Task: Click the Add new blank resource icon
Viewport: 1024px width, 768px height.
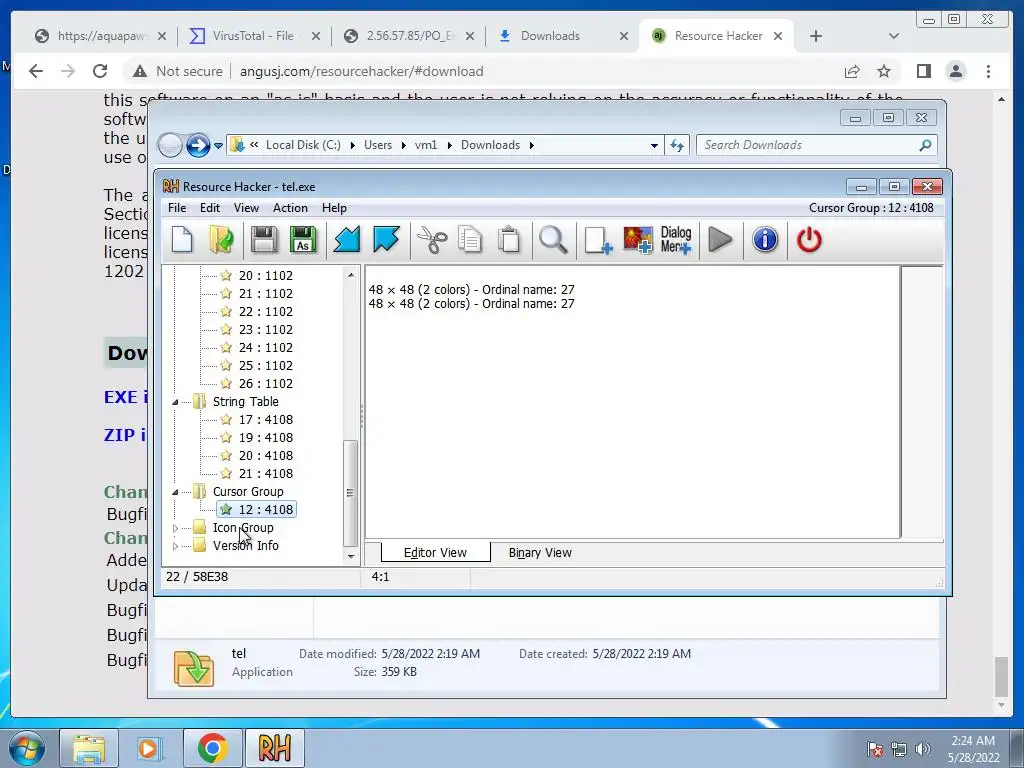Action: pyautogui.click(x=598, y=240)
